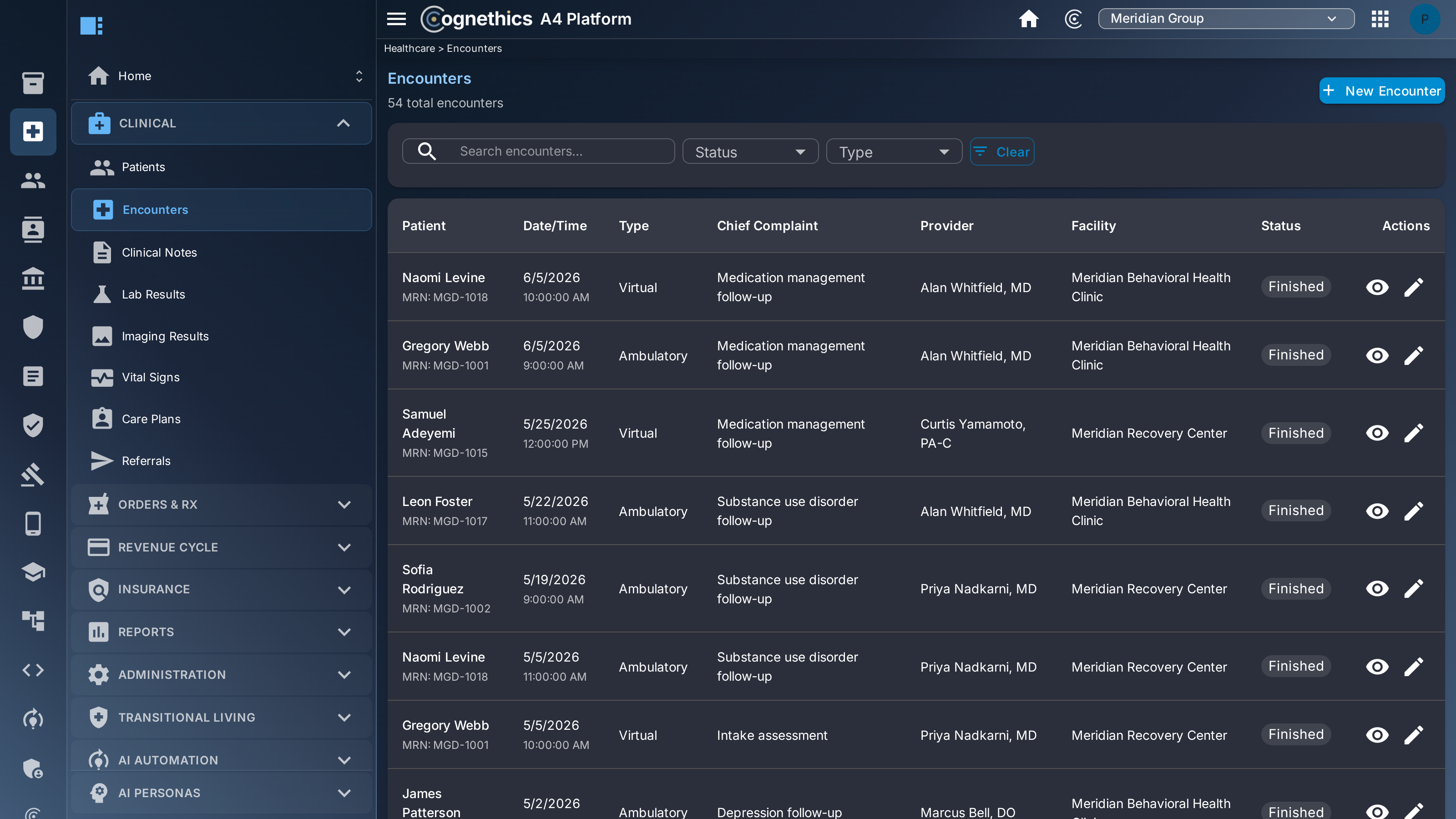The height and width of the screenshot is (819, 1456).
Task: View Gregory Webb's 6/5/2026 encounter via the eye icon
Action: (x=1377, y=355)
